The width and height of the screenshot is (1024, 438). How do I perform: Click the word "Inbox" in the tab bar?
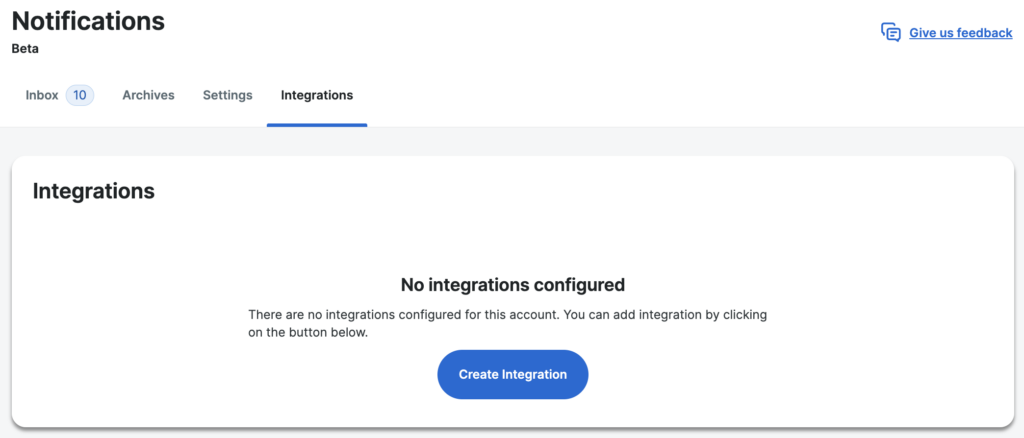click(42, 96)
